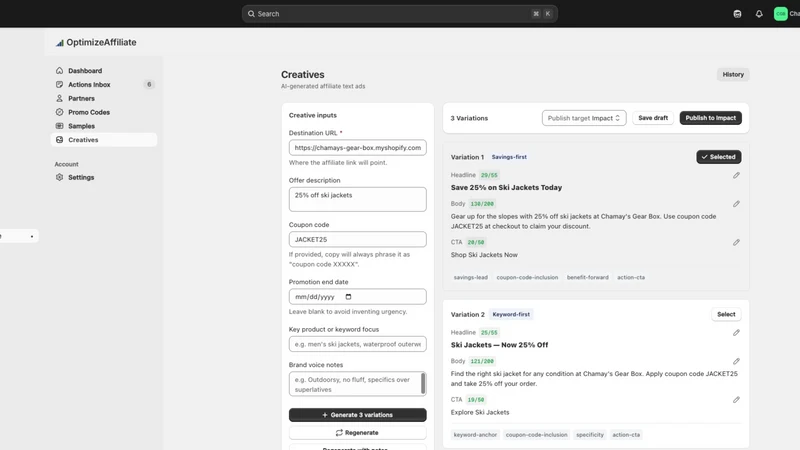Edit Variation 2 headline pencil icon
Viewport: 800px width, 450px height.
point(736,333)
